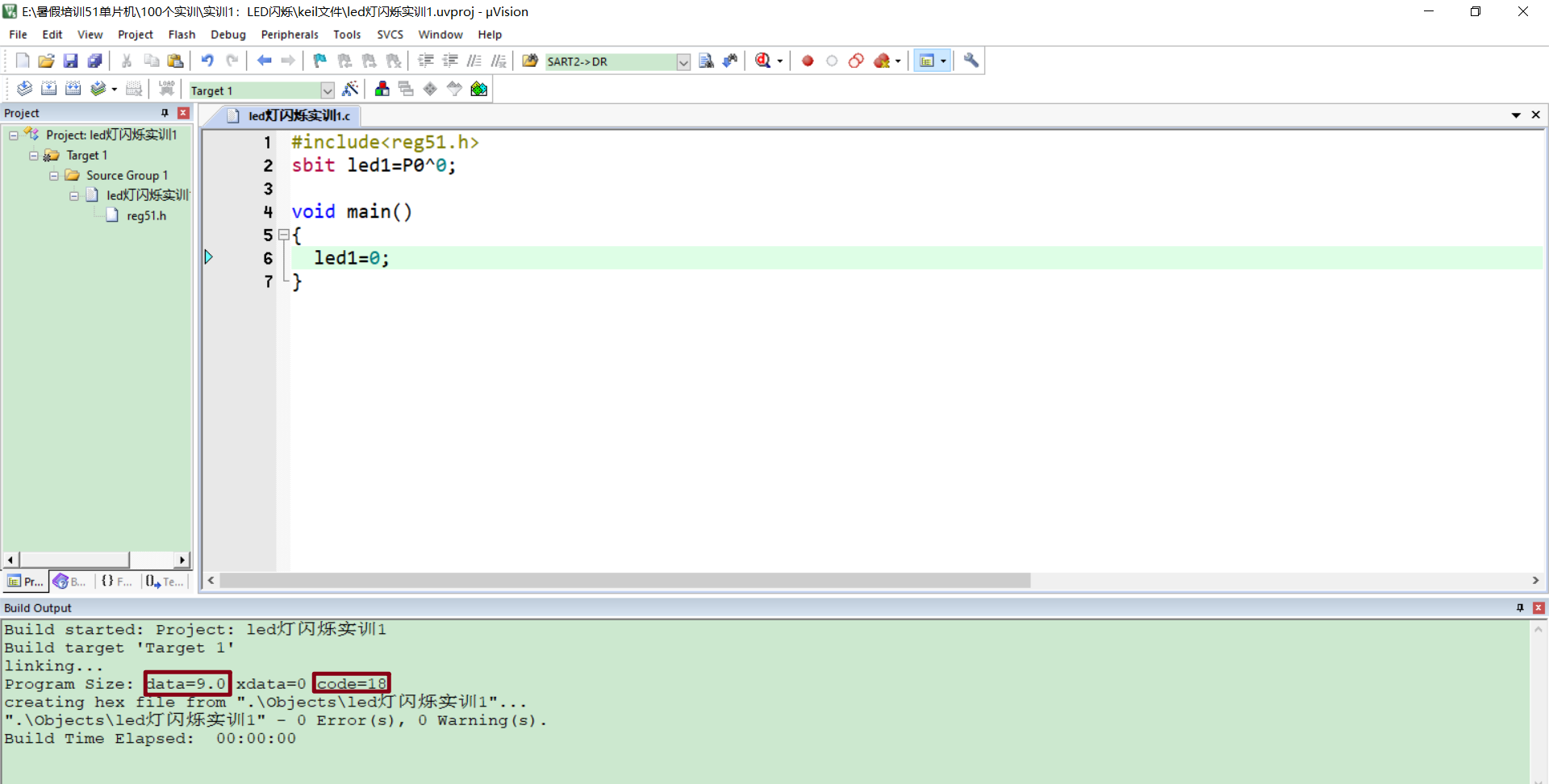Collapse the Source Group 1 folder
1549x784 pixels.
click(x=53, y=175)
